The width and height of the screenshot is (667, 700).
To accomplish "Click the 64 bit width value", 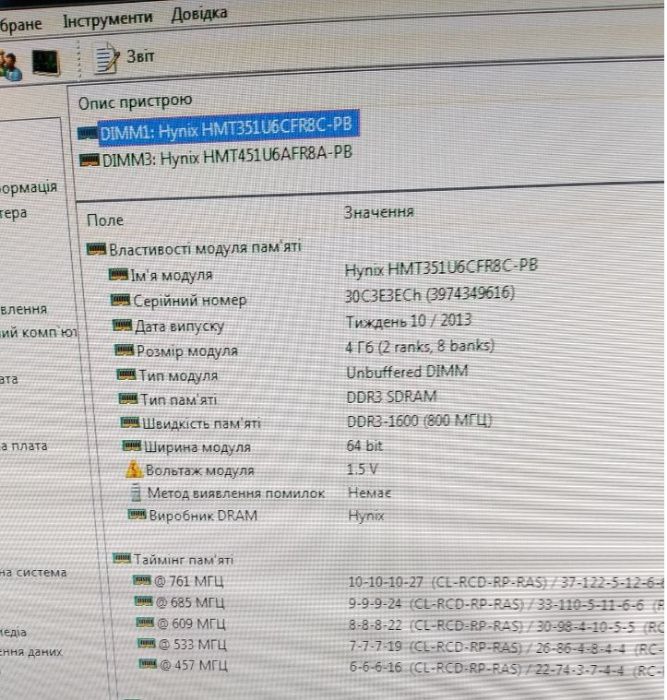I will [x=365, y=446].
